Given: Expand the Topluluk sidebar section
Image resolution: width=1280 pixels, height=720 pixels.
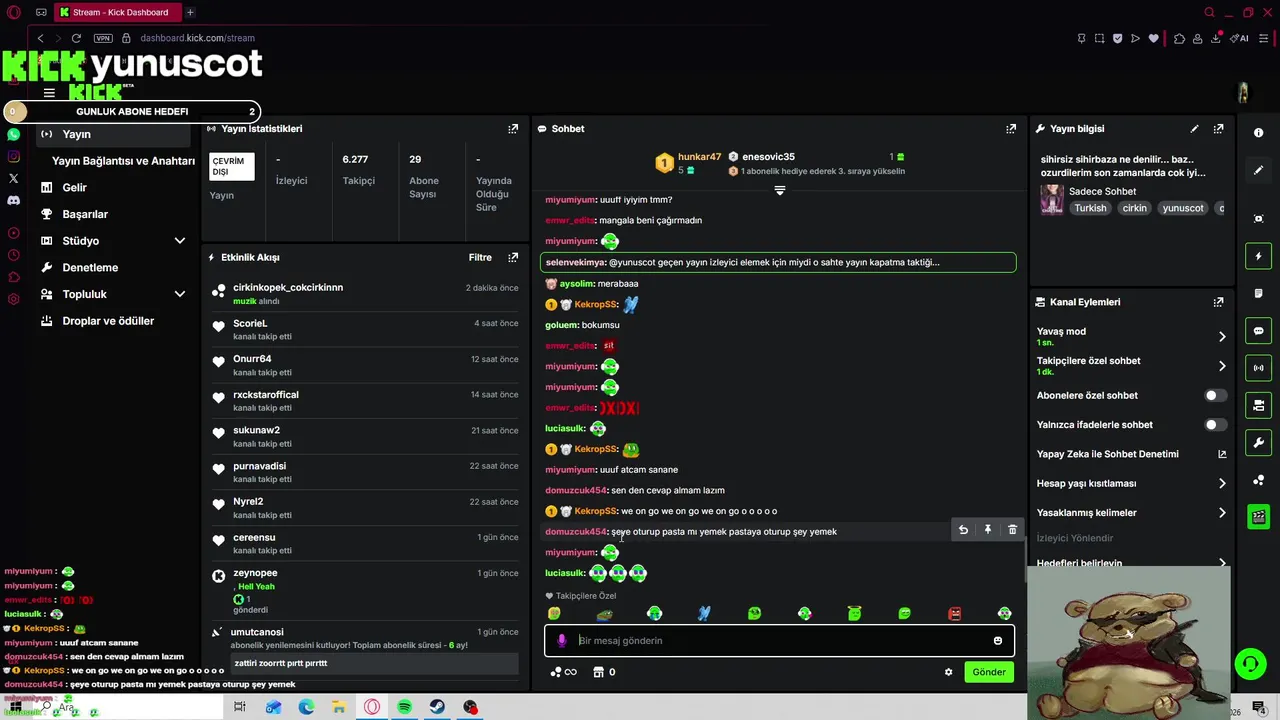Looking at the screenshot, I should point(180,294).
